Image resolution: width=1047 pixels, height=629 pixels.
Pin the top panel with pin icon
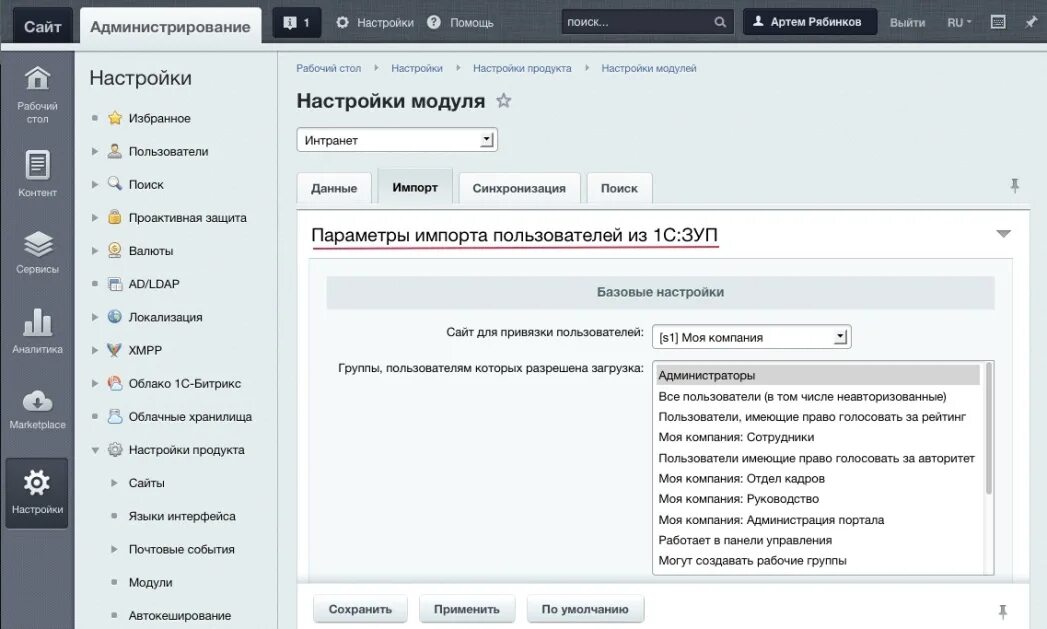tap(1031, 22)
